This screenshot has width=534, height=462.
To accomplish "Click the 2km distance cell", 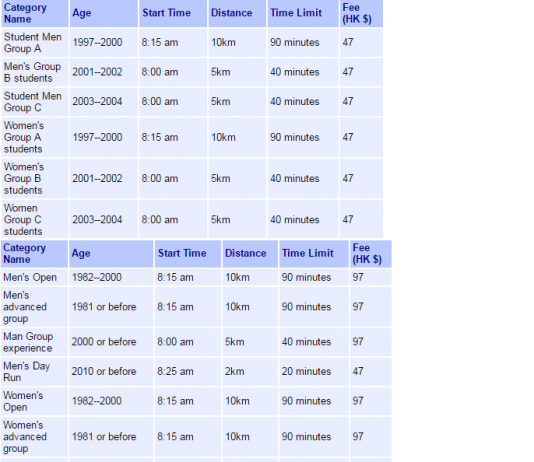I will click(250, 371).
